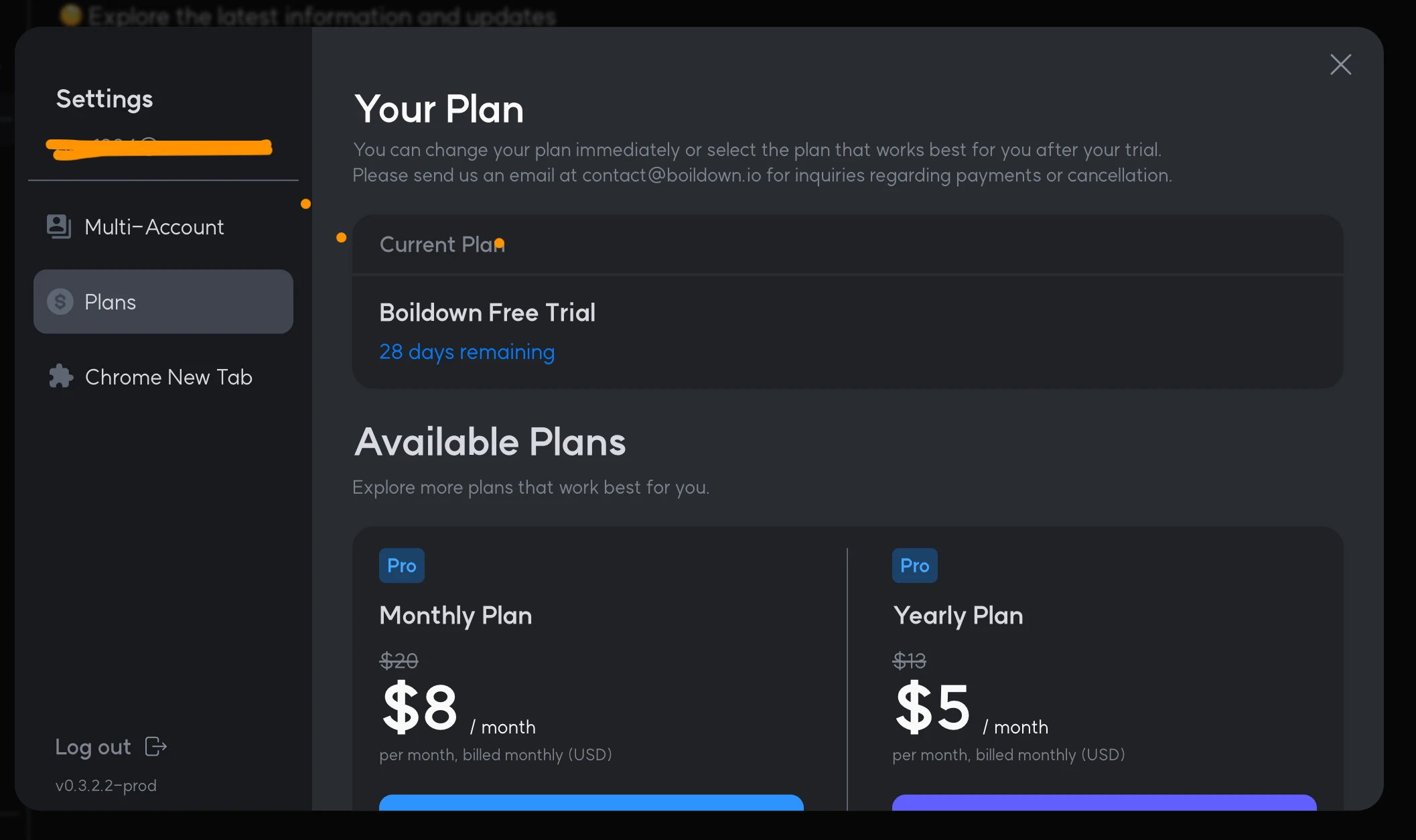Click the log out arrow icon

pyautogui.click(x=156, y=746)
